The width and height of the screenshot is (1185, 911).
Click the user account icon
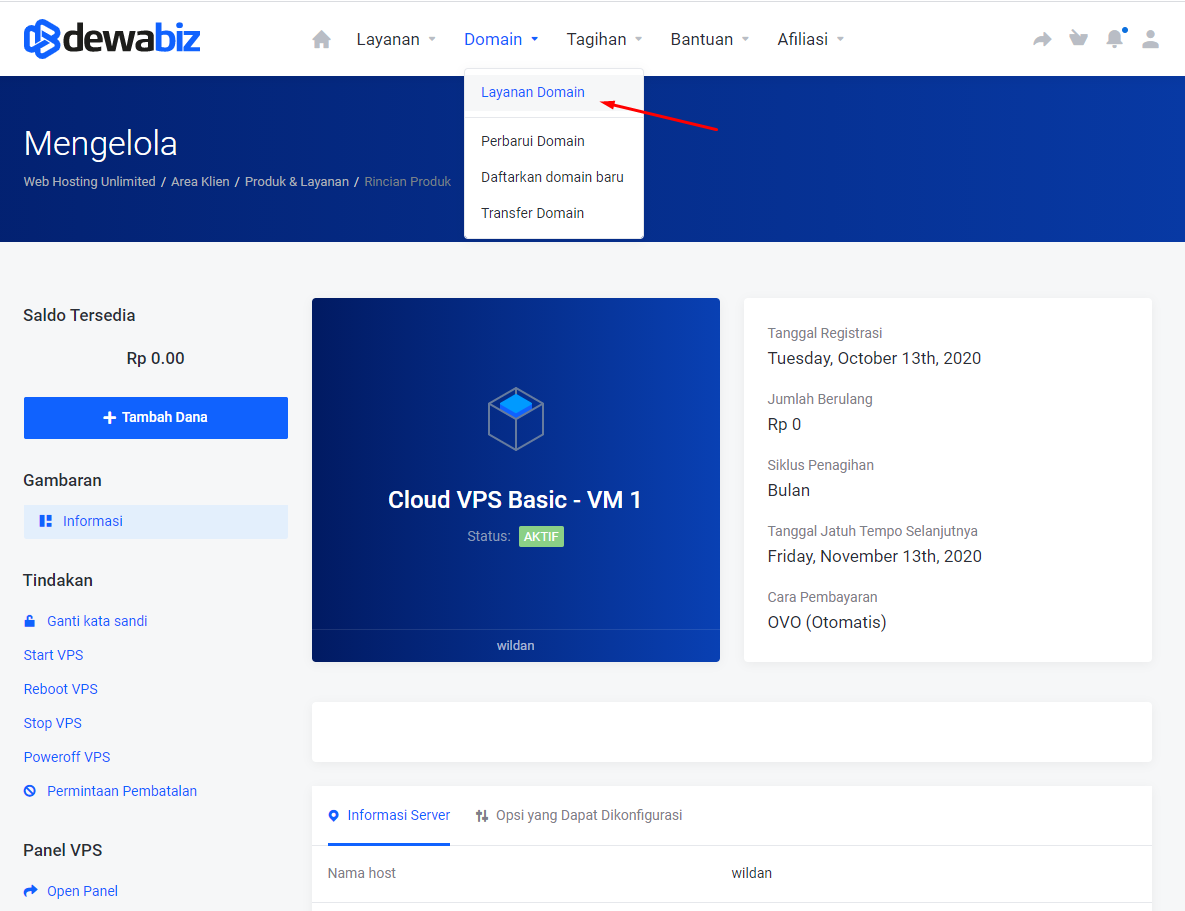(1150, 40)
